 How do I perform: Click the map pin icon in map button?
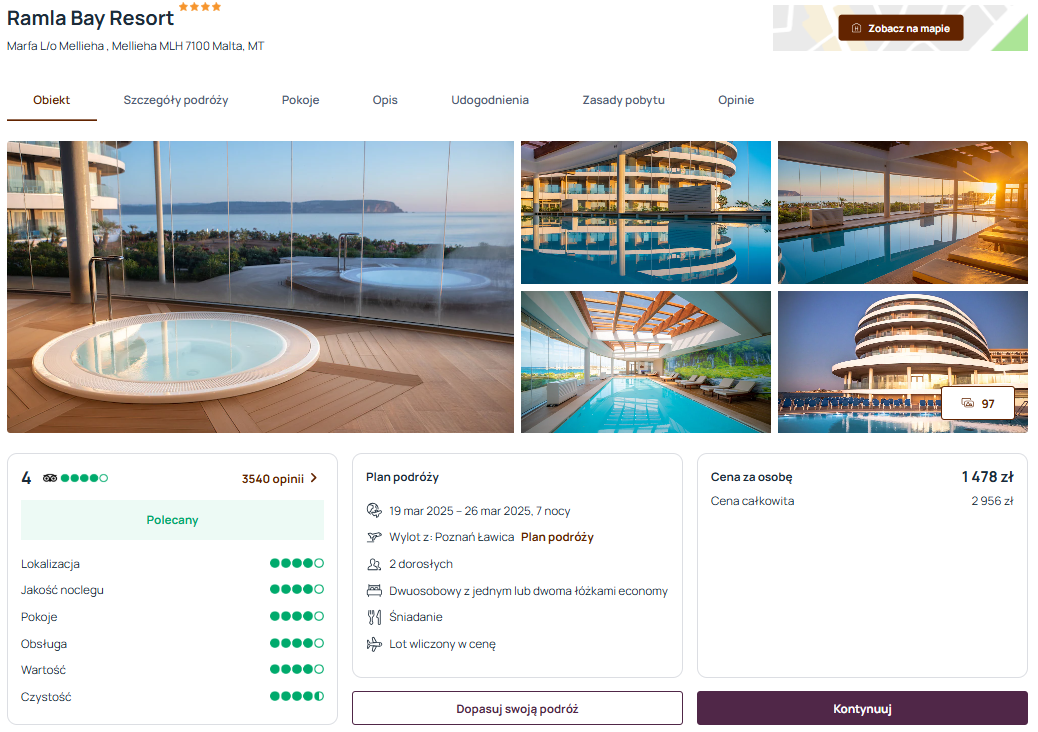tap(856, 28)
